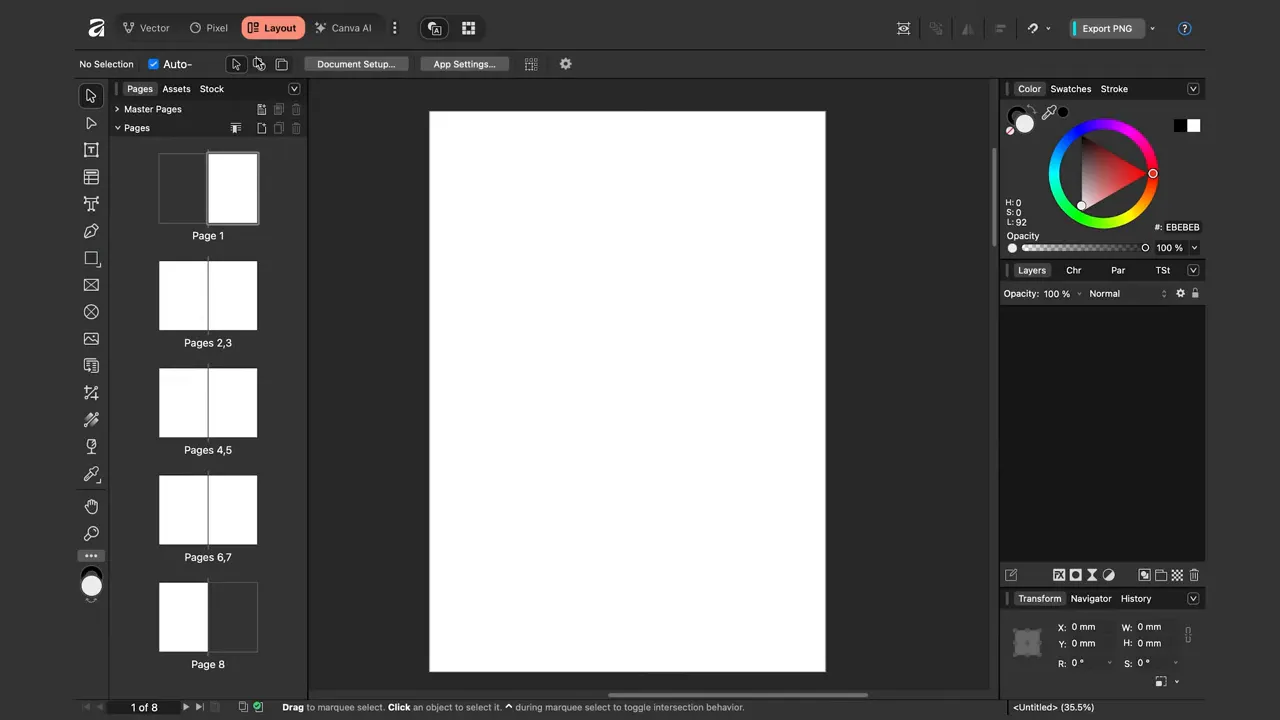Select the Pages 2,3 thumbnail
Image resolution: width=1280 pixels, height=720 pixels.
click(x=208, y=295)
